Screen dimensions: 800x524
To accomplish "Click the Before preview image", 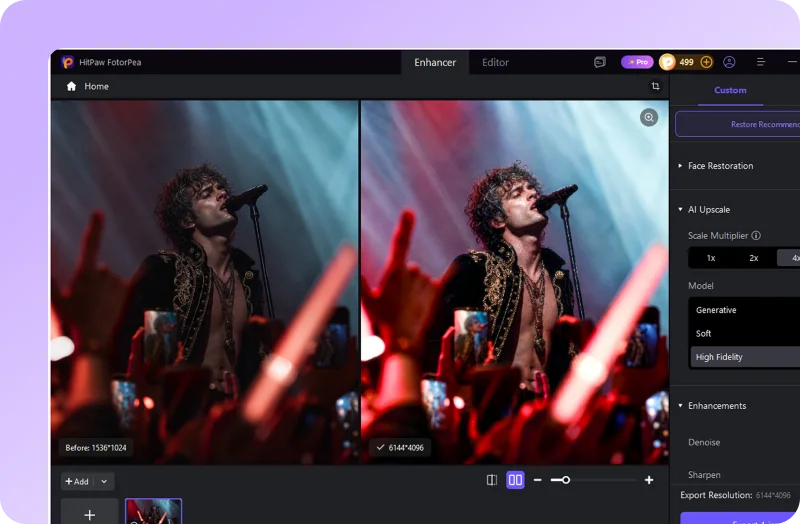I will pyautogui.click(x=205, y=282).
